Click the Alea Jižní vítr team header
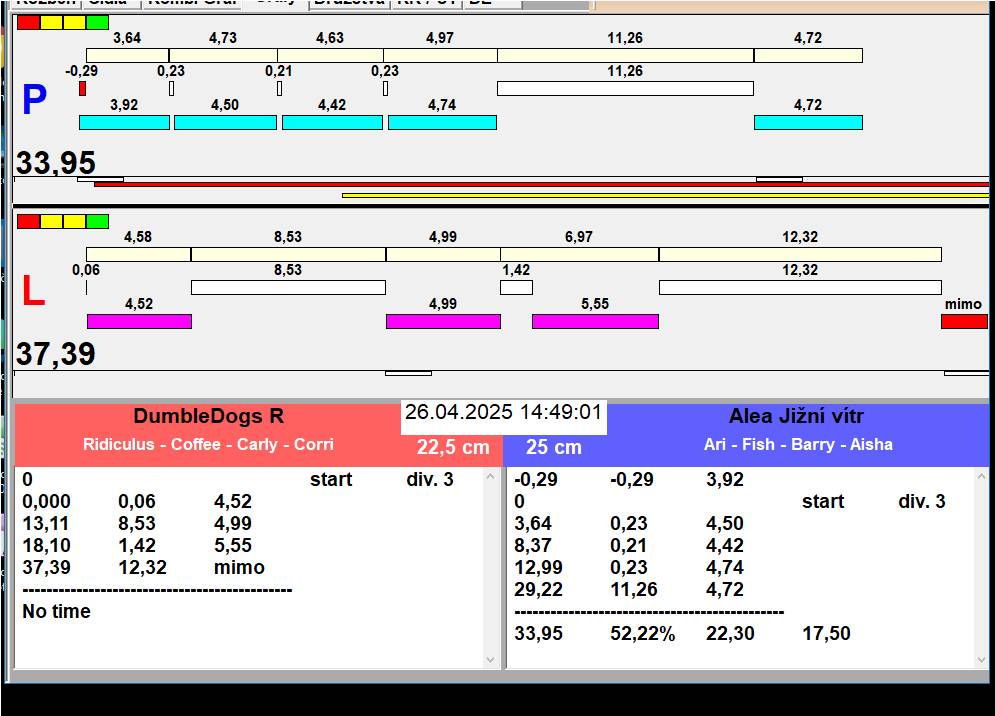The image size is (995, 716). (x=796, y=417)
